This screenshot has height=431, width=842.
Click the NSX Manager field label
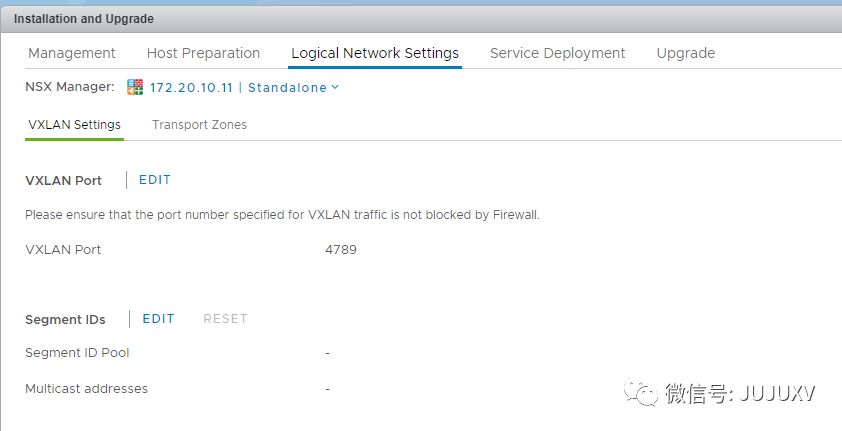[70, 87]
